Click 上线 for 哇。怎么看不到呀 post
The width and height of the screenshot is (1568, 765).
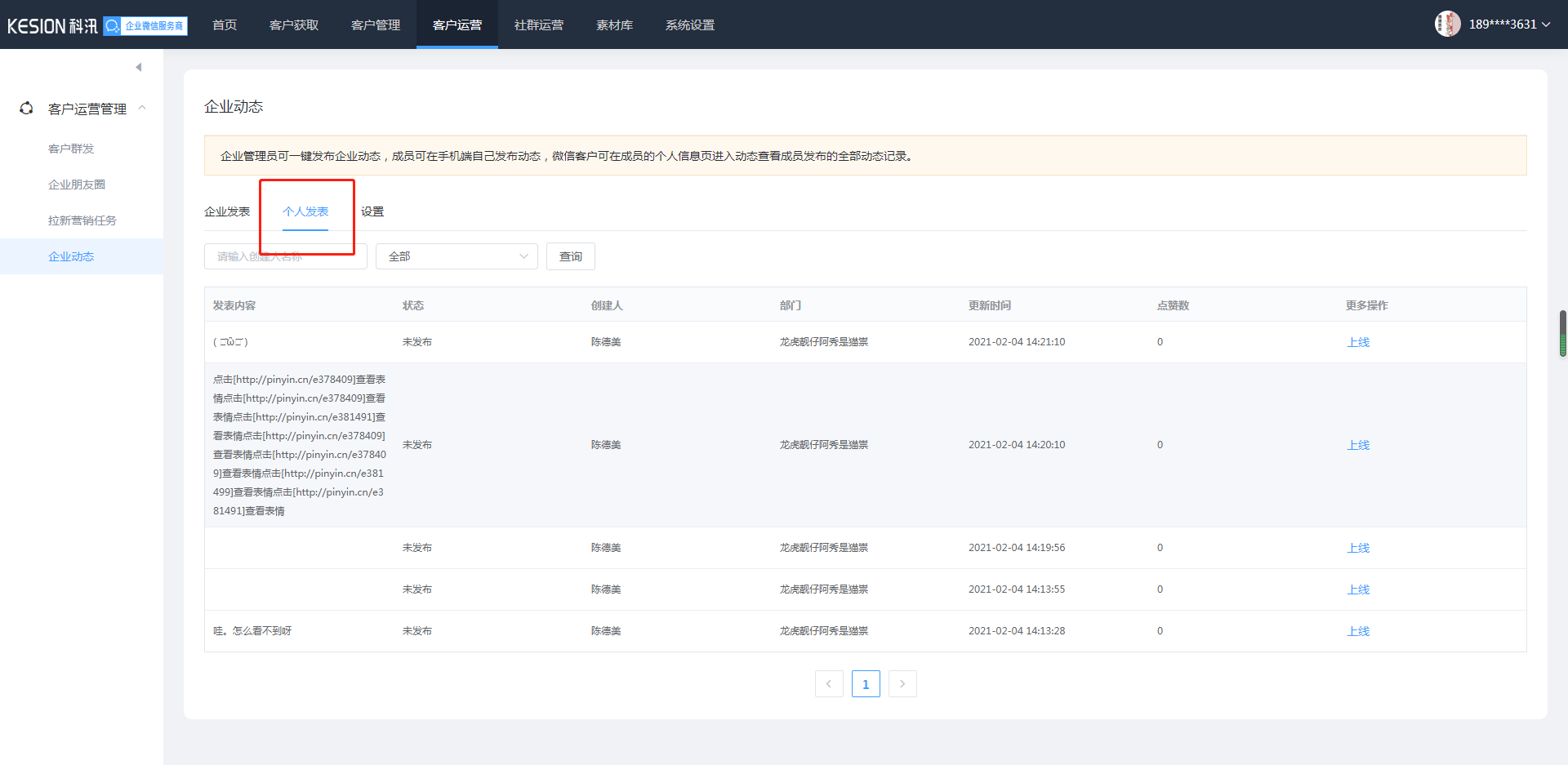pos(1358,631)
